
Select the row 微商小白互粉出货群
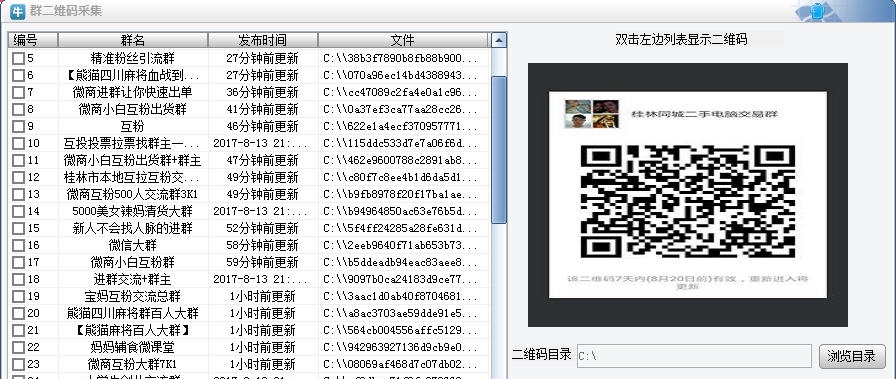click(x=250, y=109)
